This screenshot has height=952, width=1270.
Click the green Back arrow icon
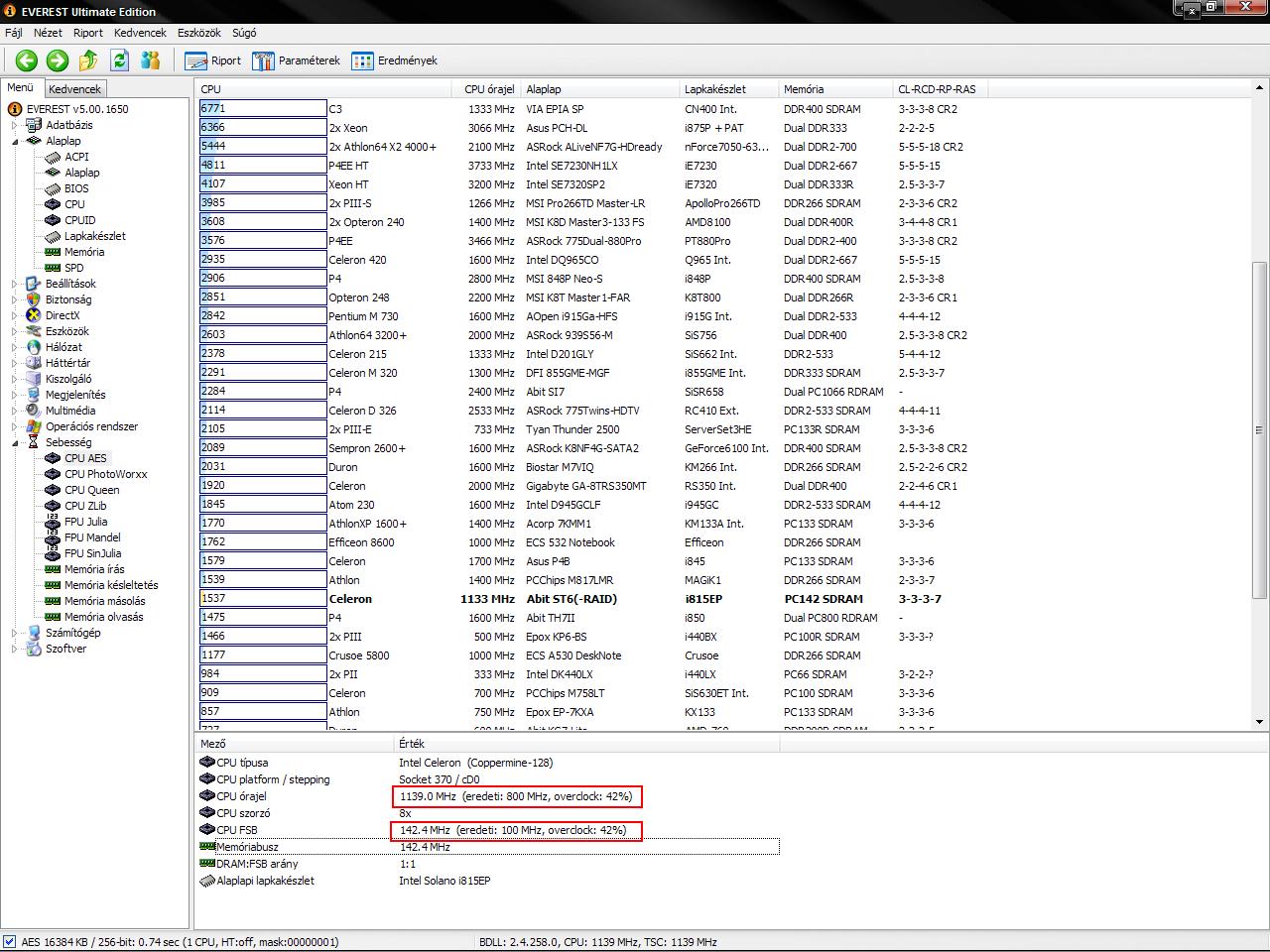tap(27, 60)
